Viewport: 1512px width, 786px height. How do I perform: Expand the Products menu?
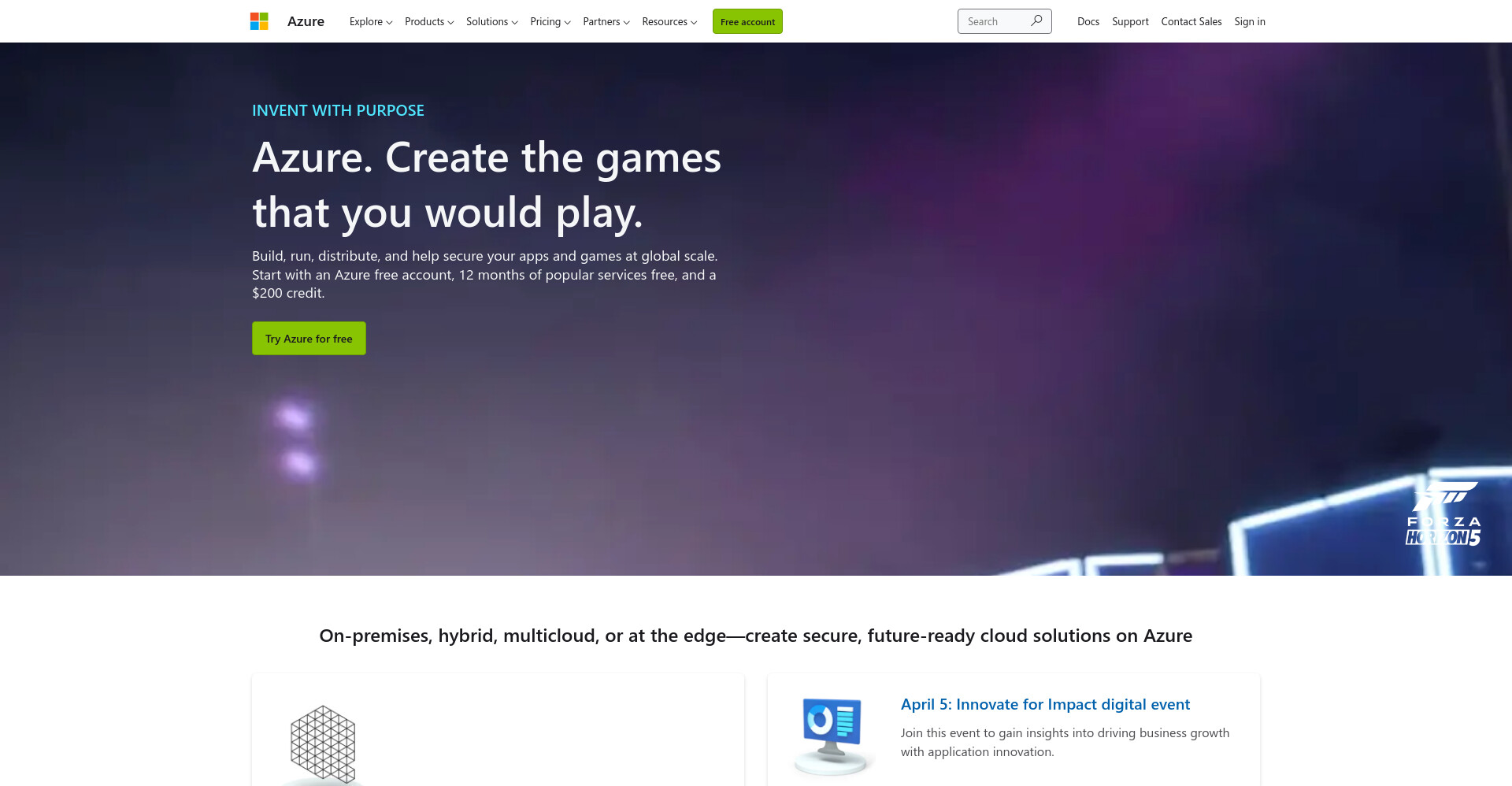pyautogui.click(x=429, y=21)
